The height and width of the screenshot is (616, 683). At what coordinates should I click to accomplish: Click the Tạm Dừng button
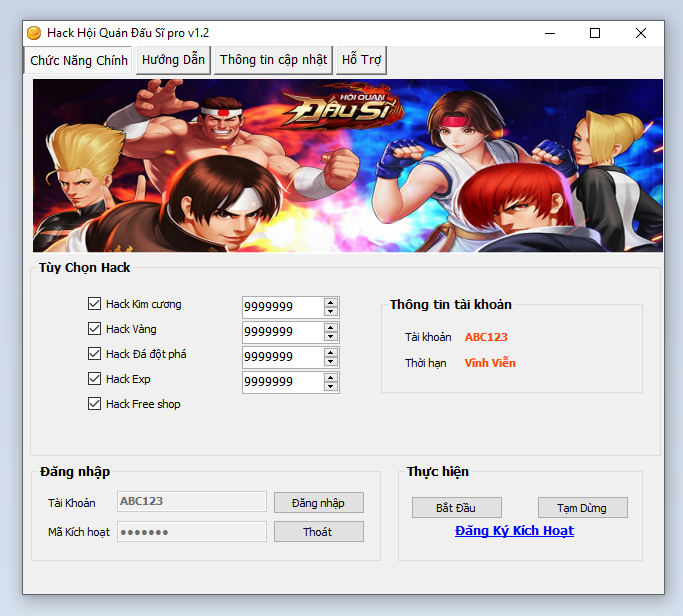582,508
